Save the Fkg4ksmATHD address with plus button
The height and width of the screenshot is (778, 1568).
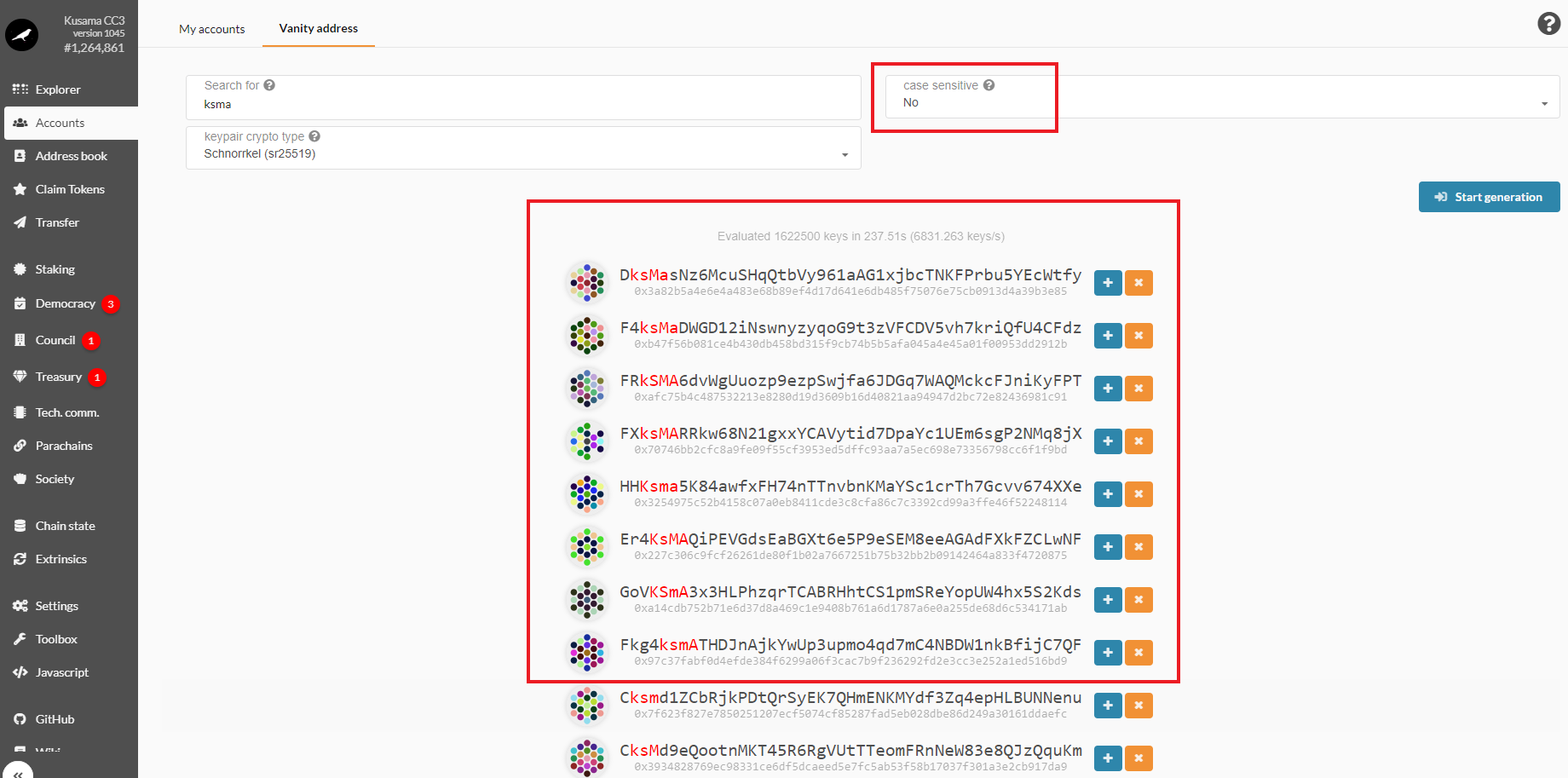(x=1107, y=653)
